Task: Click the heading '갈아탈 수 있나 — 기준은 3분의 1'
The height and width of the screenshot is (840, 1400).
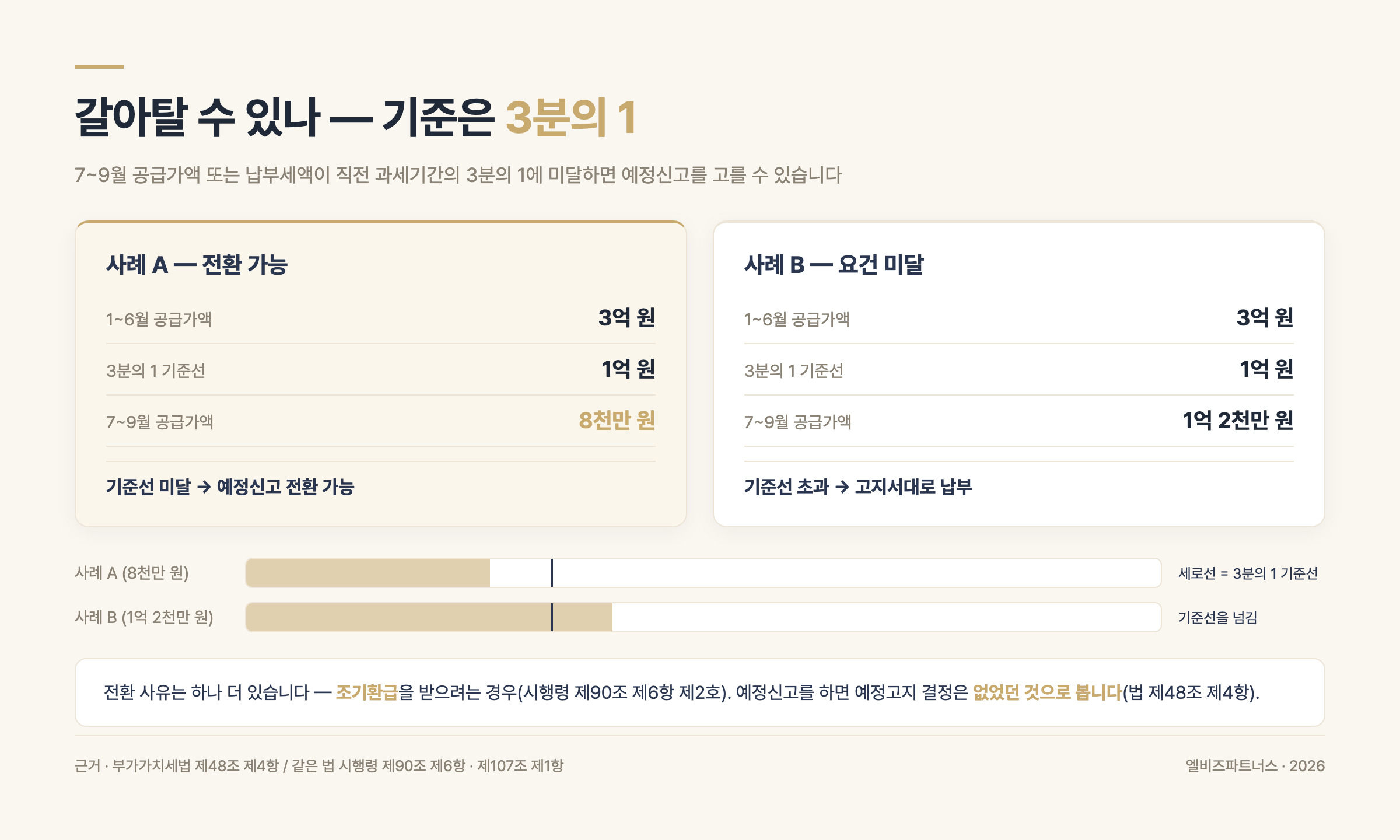Action: point(356,117)
